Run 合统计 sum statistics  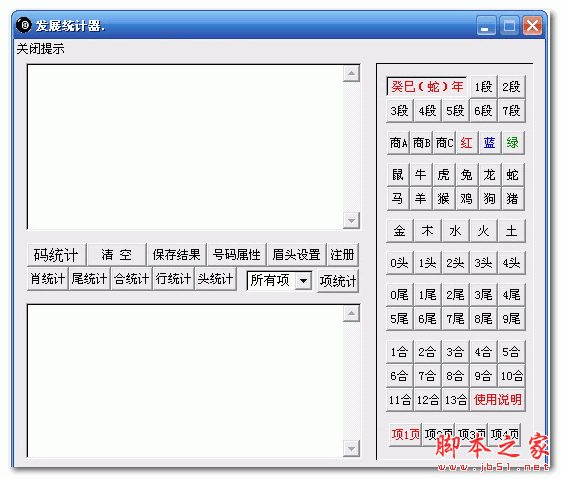pos(132,279)
